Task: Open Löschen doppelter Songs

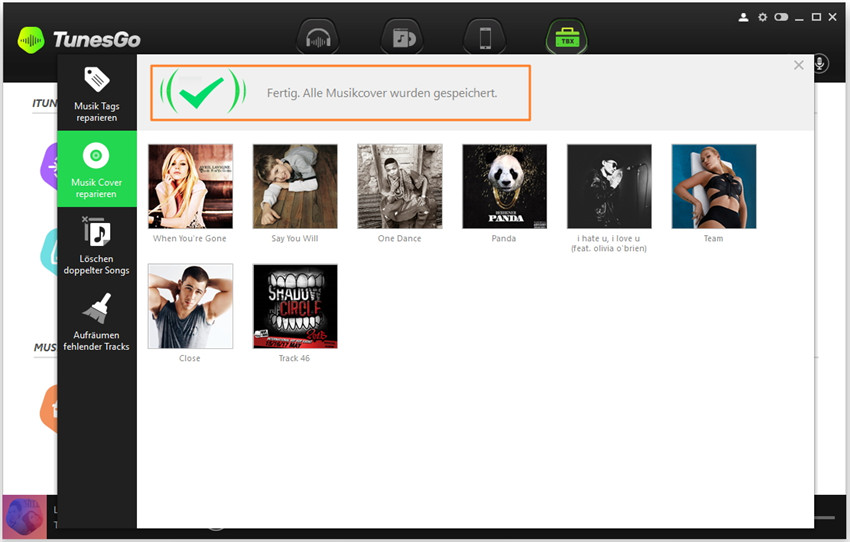Action: pyautogui.click(x=97, y=246)
